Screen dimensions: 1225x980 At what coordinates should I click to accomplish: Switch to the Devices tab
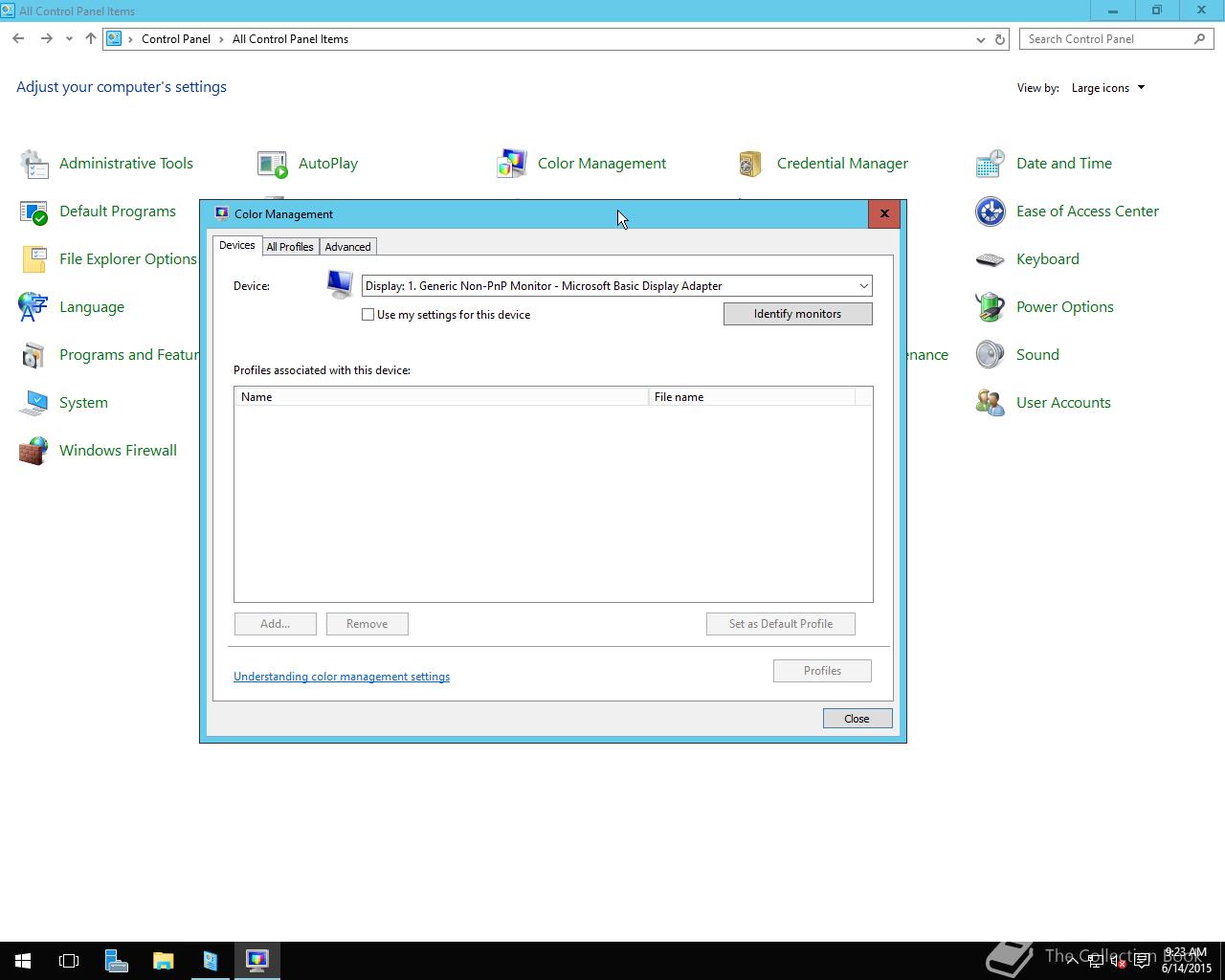(x=237, y=245)
